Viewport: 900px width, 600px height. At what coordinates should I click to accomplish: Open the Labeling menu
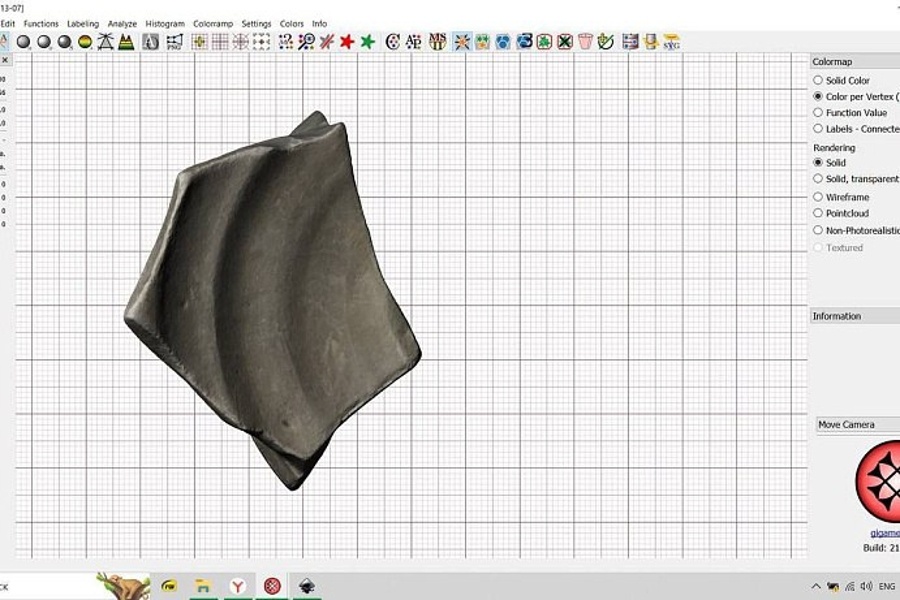[x=83, y=24]
